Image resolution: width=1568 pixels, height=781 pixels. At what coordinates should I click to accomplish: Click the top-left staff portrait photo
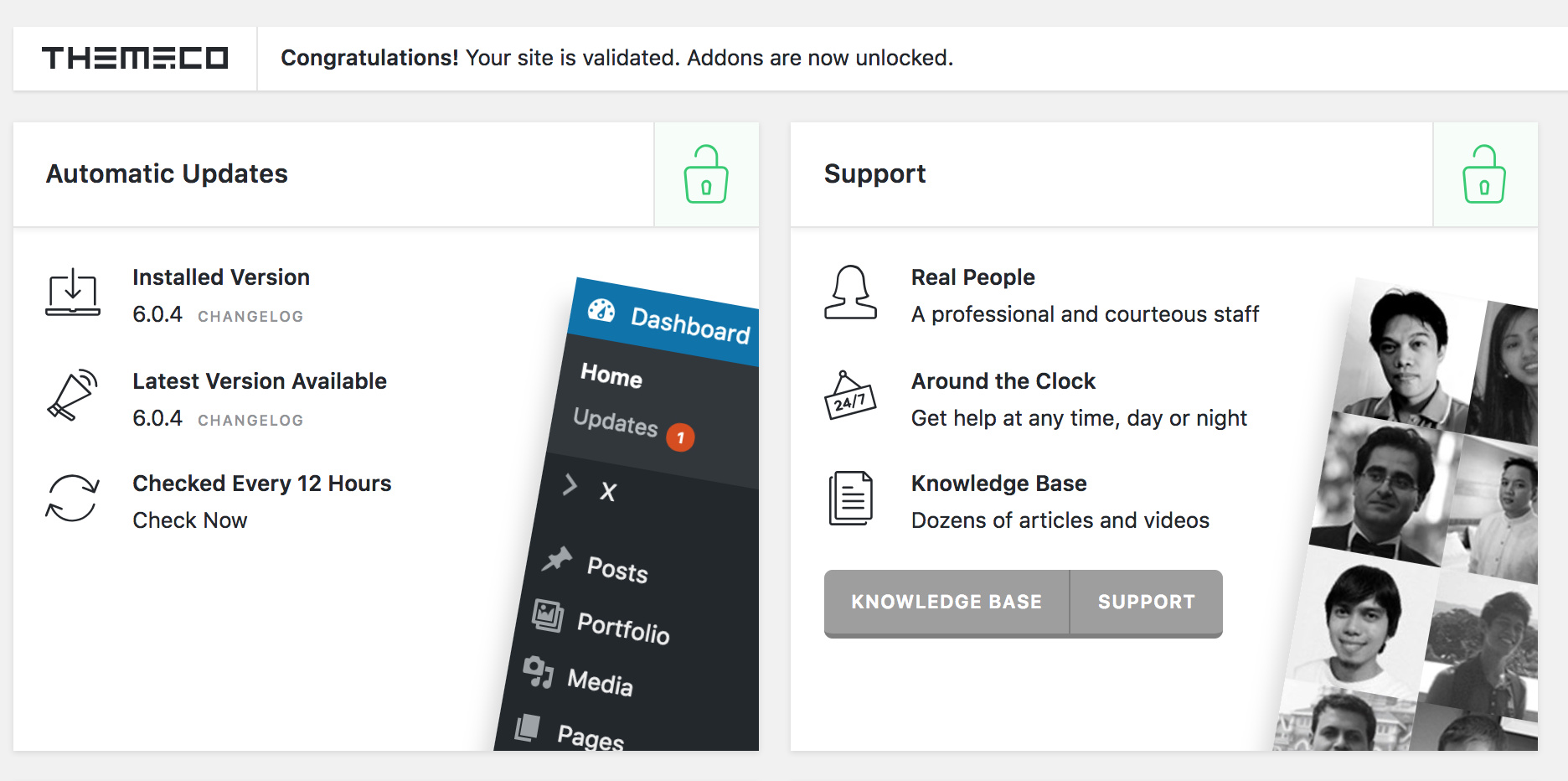click(x=1407, y=354)
